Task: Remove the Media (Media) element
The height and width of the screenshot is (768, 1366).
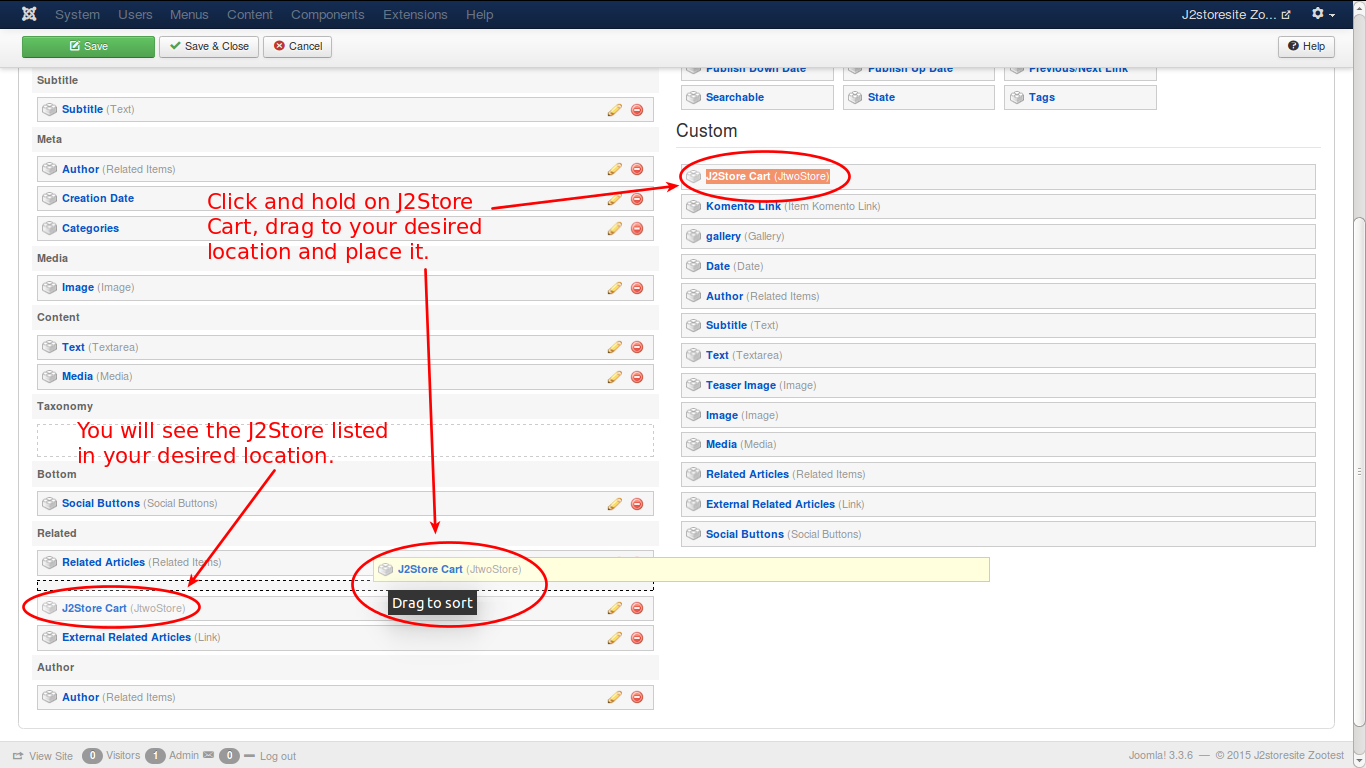Action: (637, 377)
